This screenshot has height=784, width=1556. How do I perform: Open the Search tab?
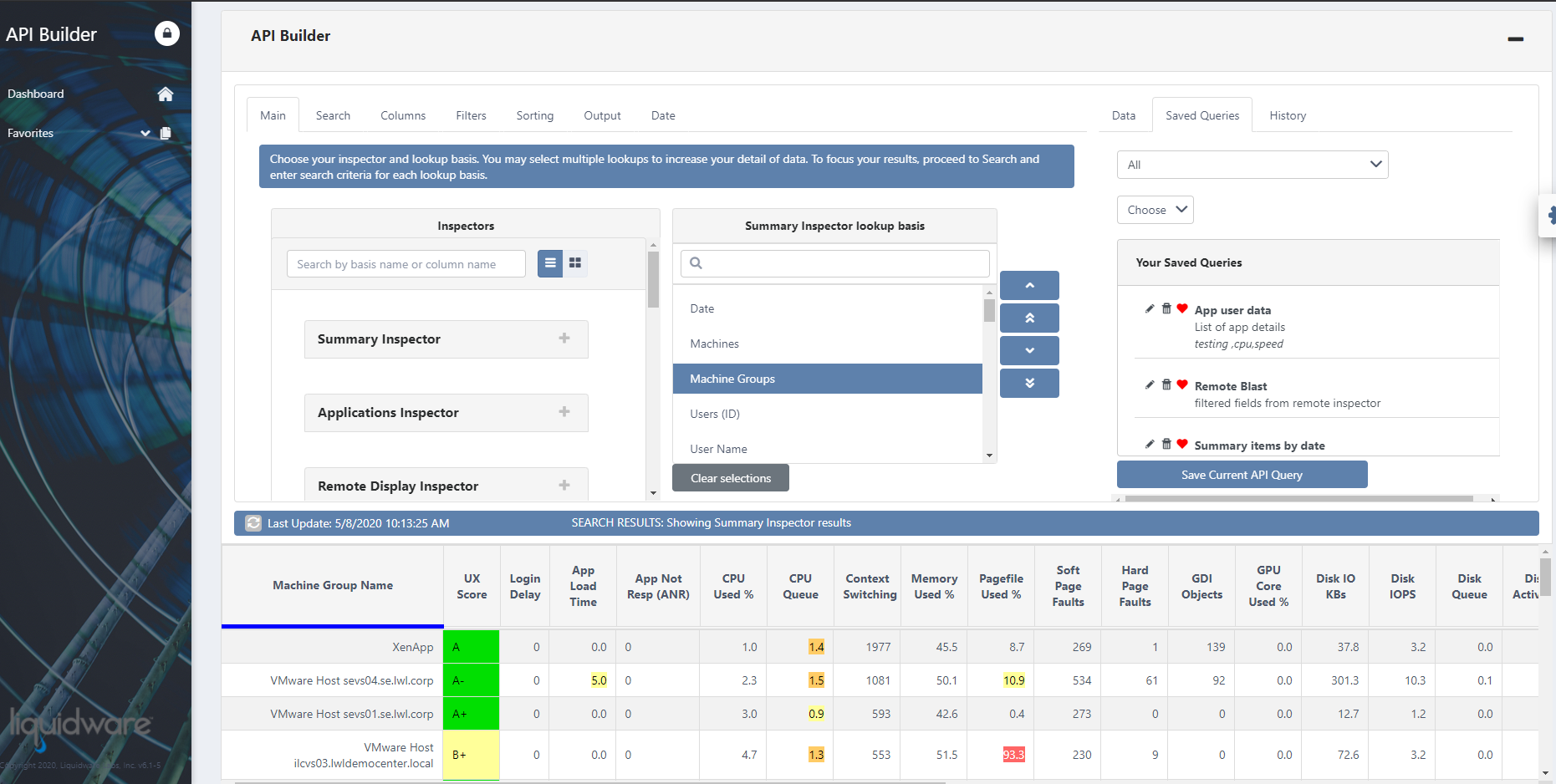333,115
